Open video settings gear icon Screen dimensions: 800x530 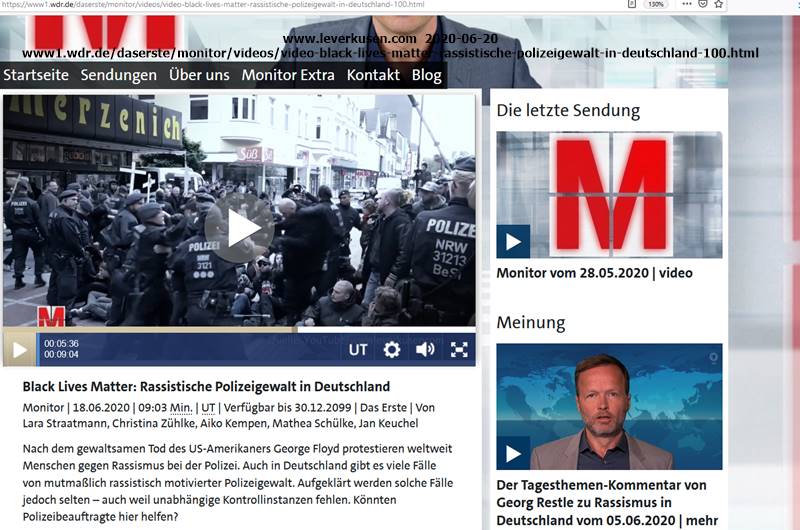392,350
